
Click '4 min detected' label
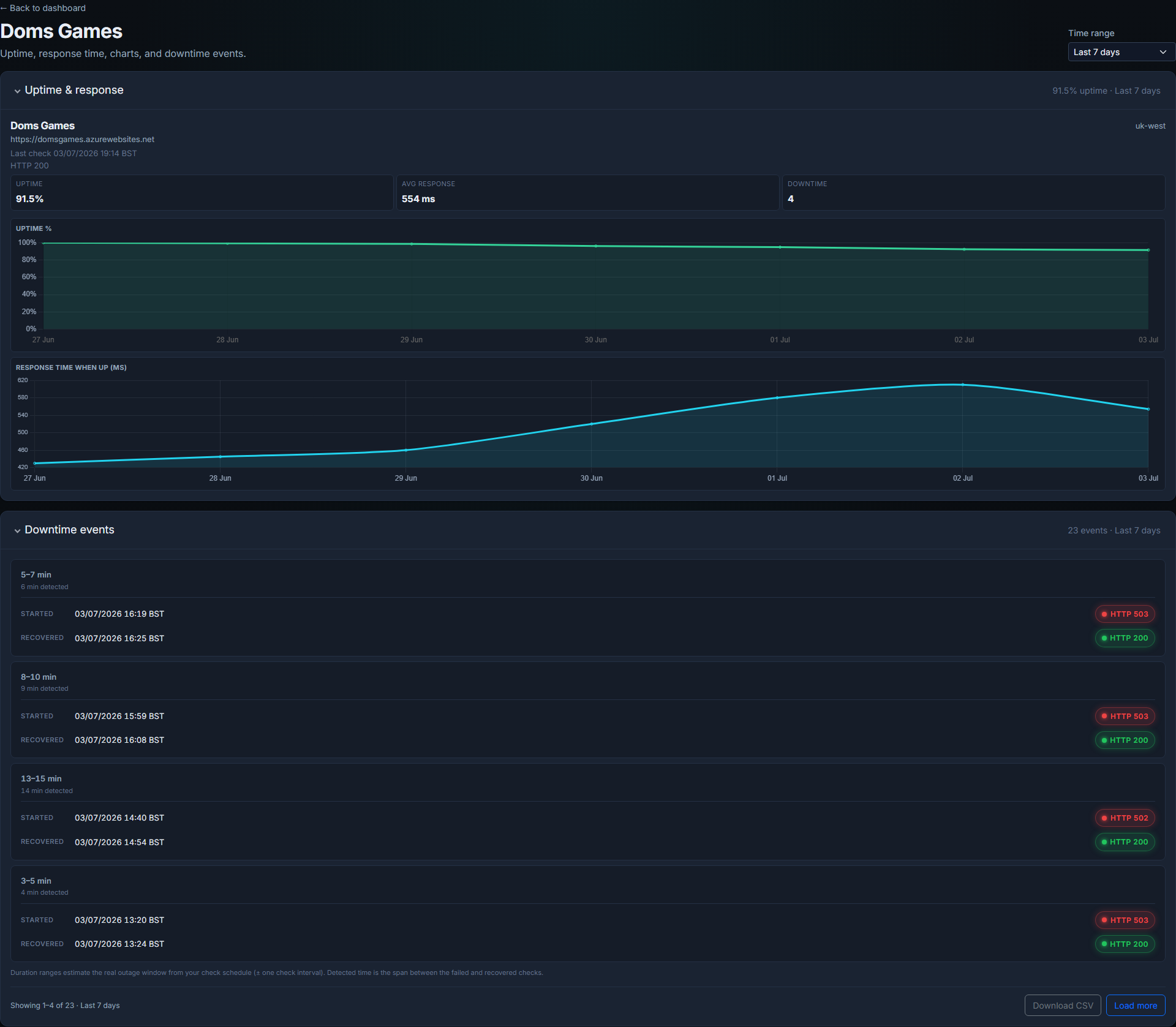coord(45,893)
